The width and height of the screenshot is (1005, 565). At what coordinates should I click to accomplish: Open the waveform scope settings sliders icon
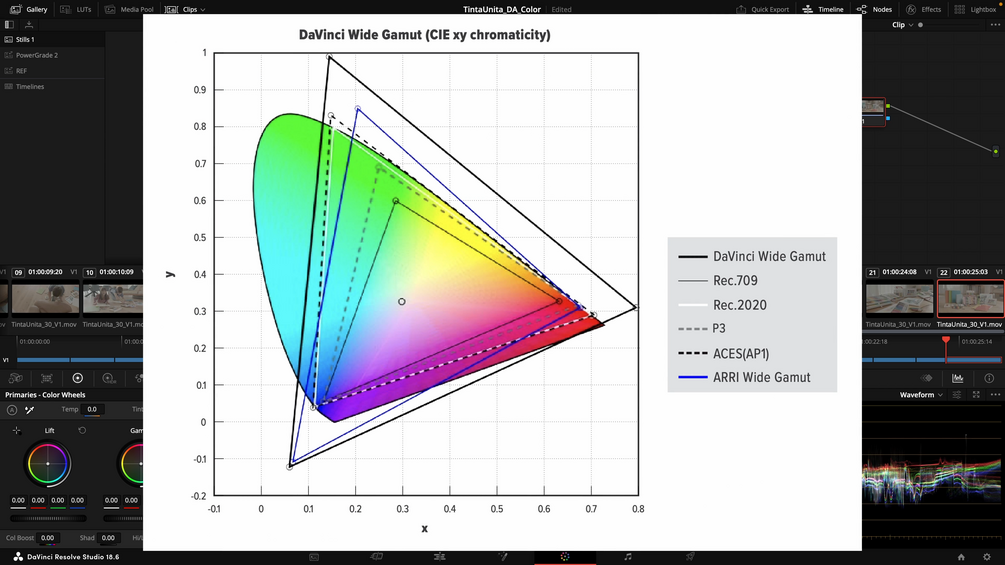click(x=956, y=395)
